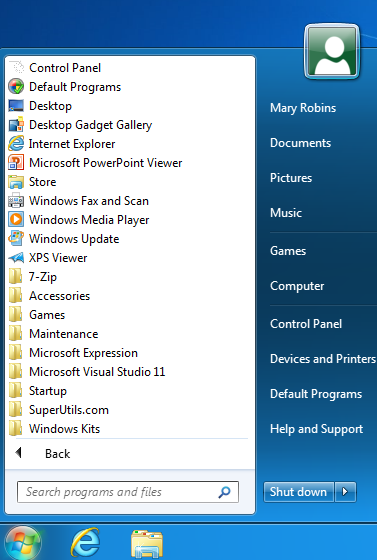Click the user account picture
Screen dimensions: 377x560
332,52
